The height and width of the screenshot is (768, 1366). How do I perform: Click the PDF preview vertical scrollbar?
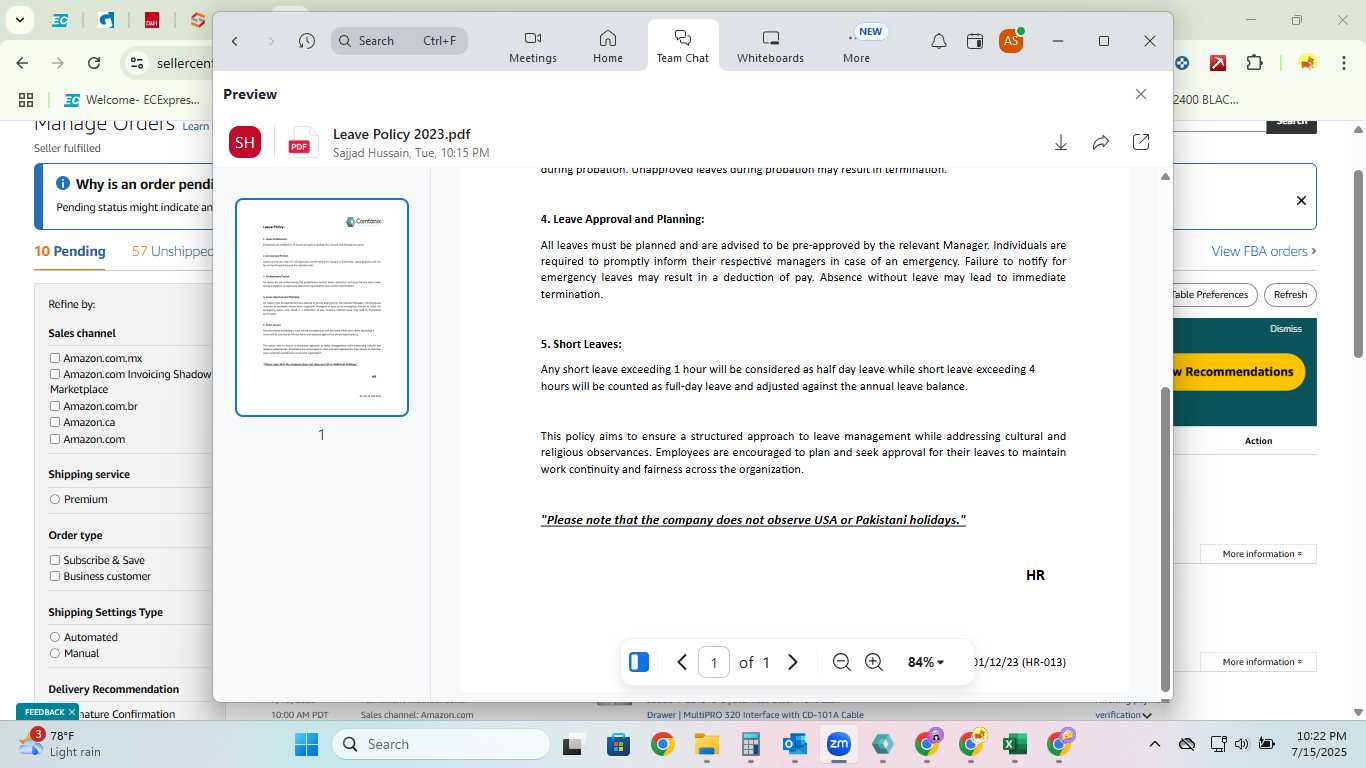[1165, 538]
